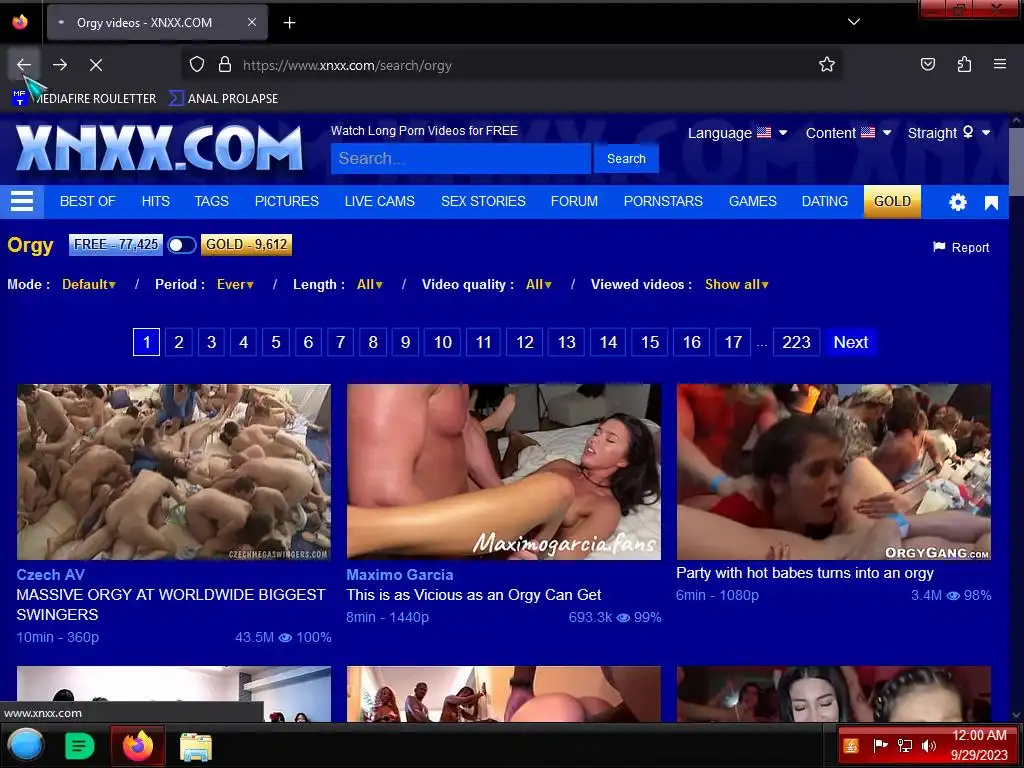
Task: Open the Viewed videos Show all dropdown
Action: point(737,285)
